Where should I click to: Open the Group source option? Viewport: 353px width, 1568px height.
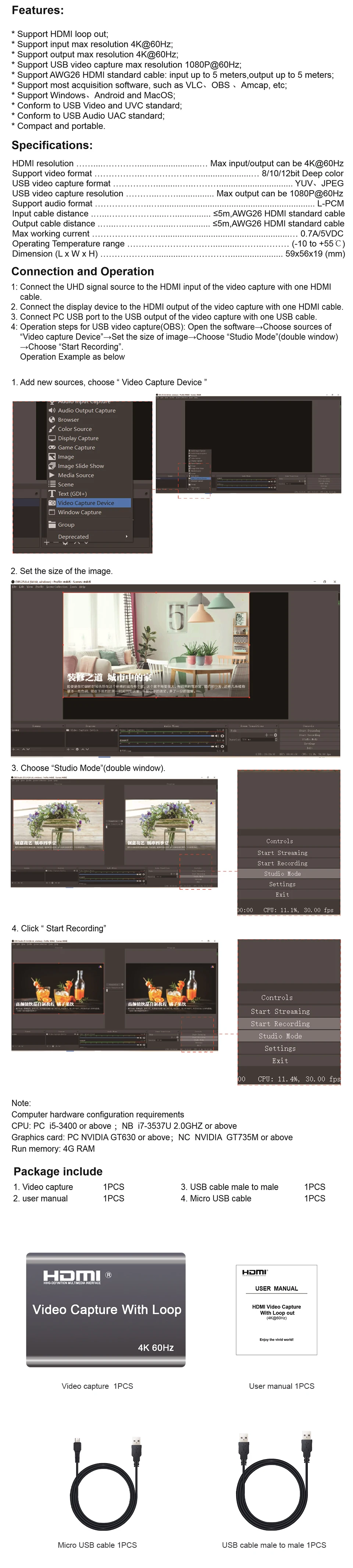tap(66, 525)
